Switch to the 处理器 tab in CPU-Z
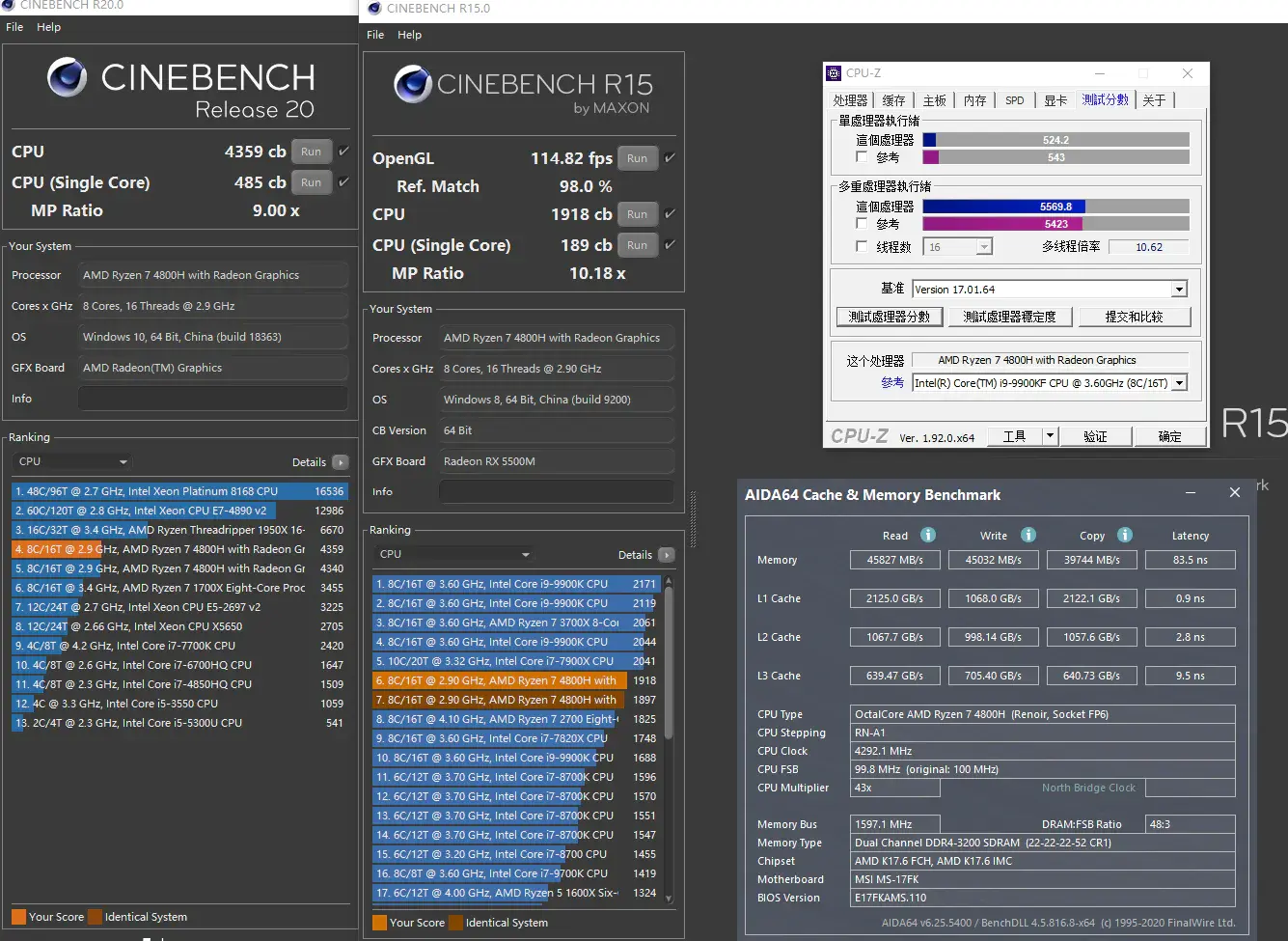 (850, 100)
